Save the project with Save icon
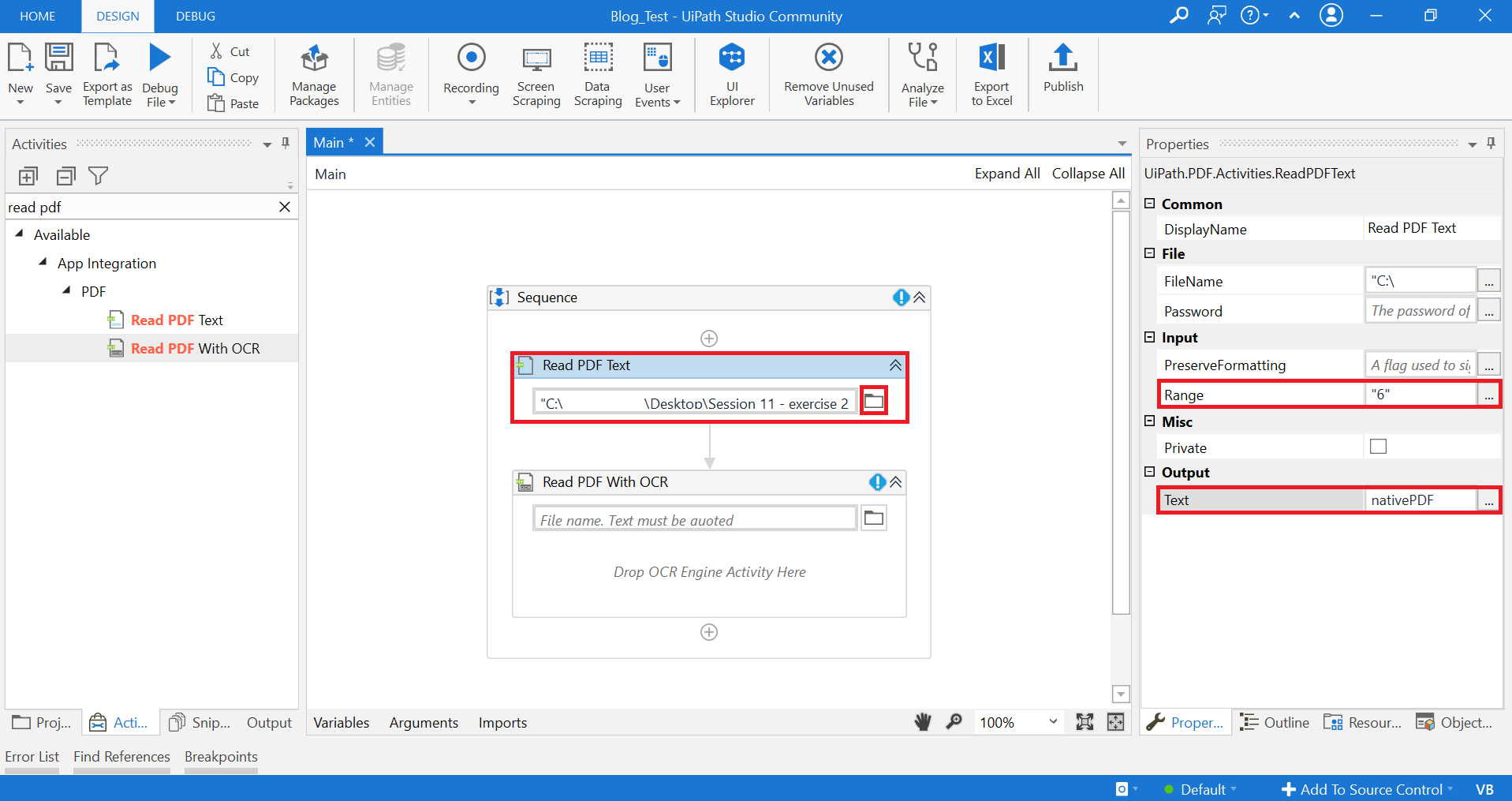 coord(58,58)
